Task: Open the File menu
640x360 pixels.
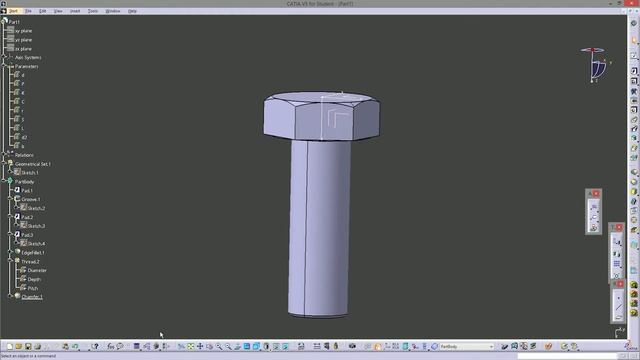Action: pos(28,11)
